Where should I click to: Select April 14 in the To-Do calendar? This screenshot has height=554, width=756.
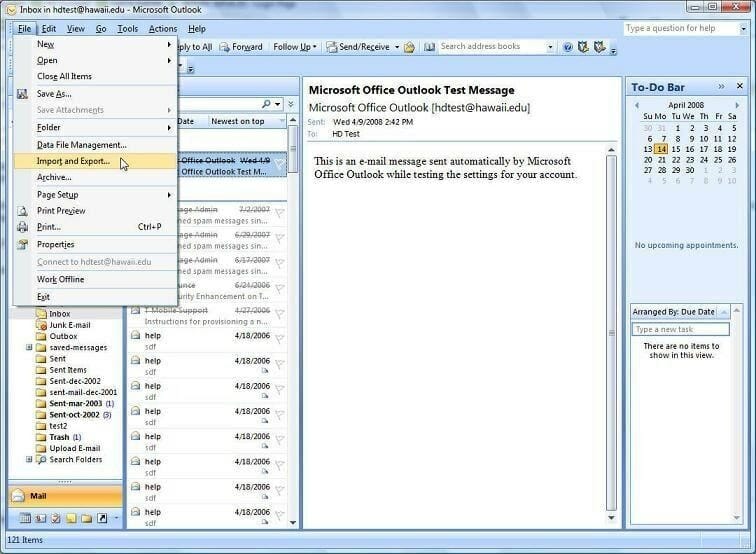[662, 149]
